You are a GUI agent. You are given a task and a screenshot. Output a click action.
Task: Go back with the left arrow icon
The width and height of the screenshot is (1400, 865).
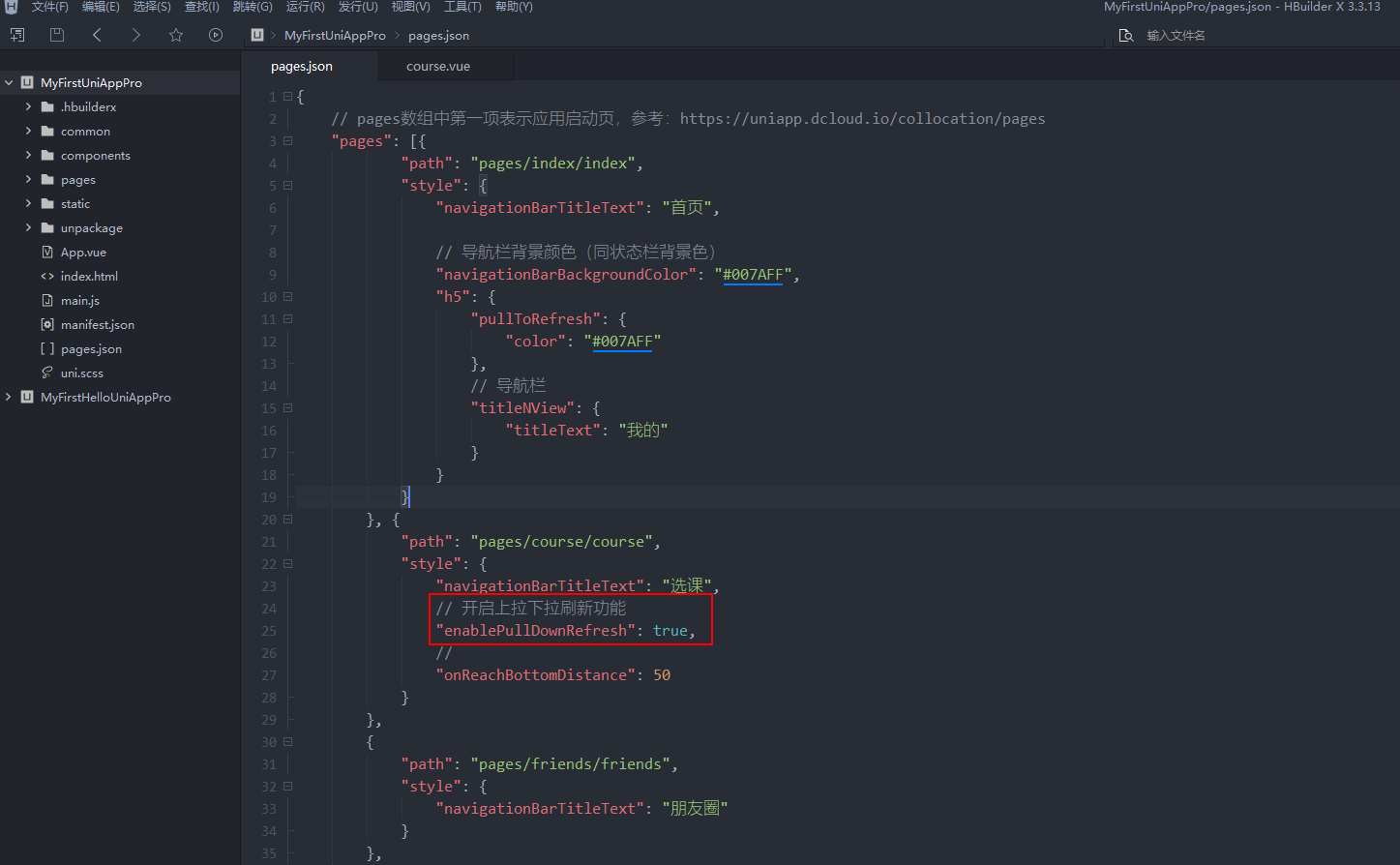click(97, 35)
